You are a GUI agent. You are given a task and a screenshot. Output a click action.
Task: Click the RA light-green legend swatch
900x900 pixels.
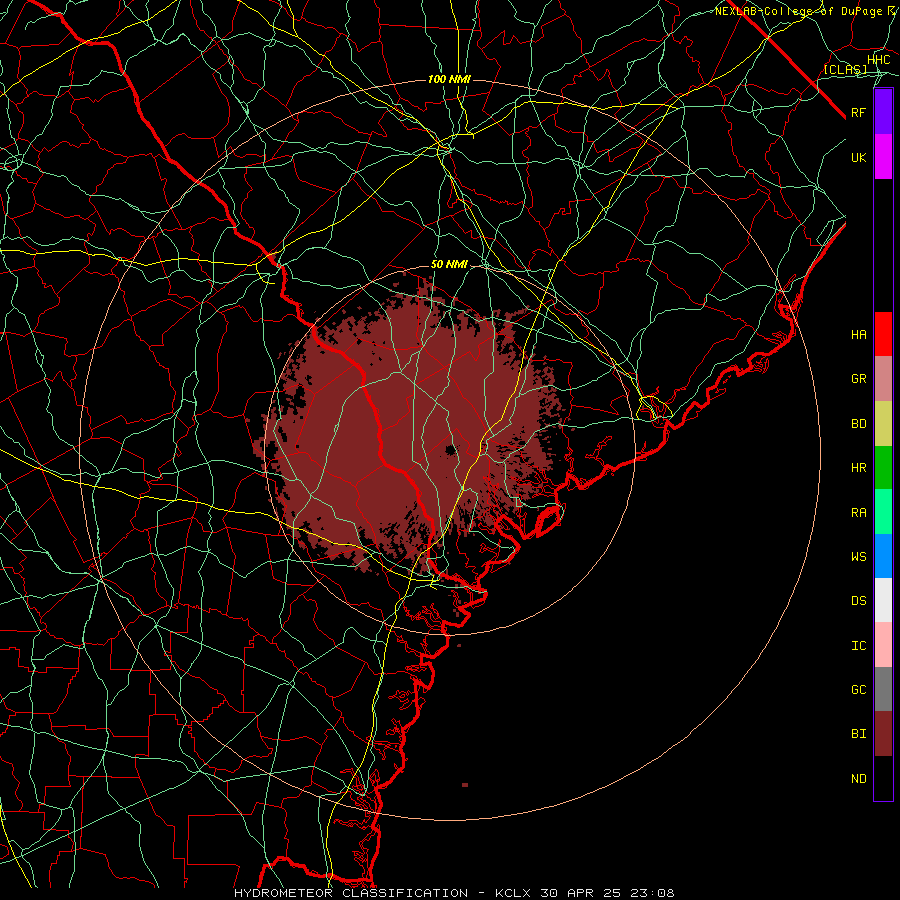click(x=883, y=512)
